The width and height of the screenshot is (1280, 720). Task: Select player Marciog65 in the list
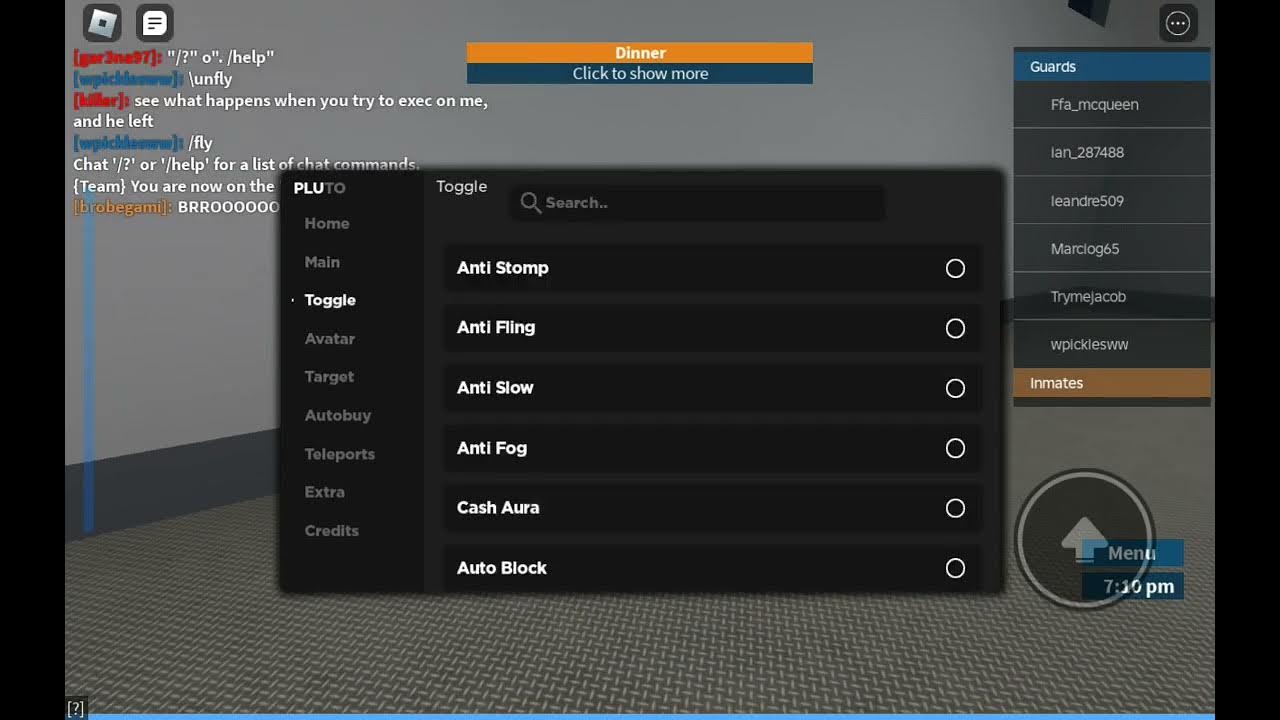[1112, 249]
